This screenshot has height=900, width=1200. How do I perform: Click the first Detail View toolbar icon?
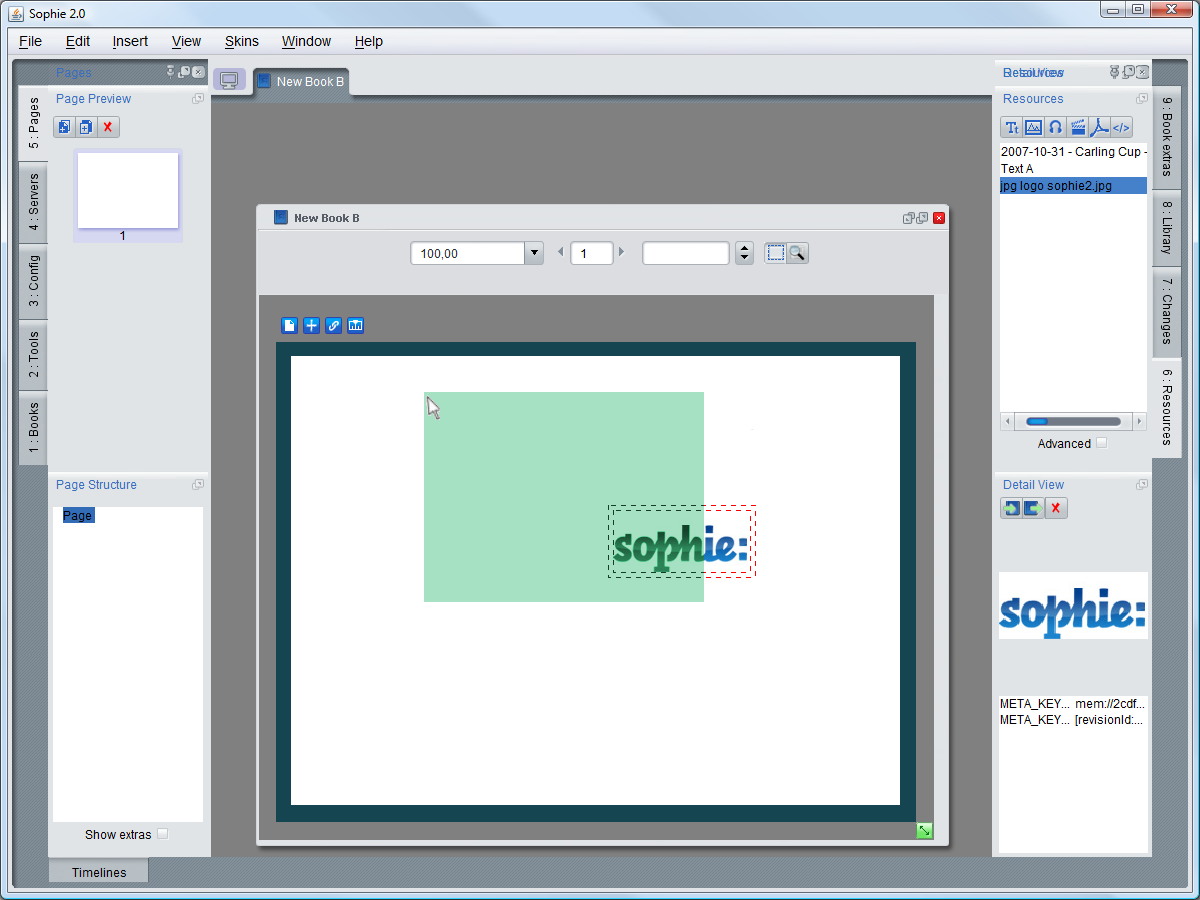(x=1011, y=508)
